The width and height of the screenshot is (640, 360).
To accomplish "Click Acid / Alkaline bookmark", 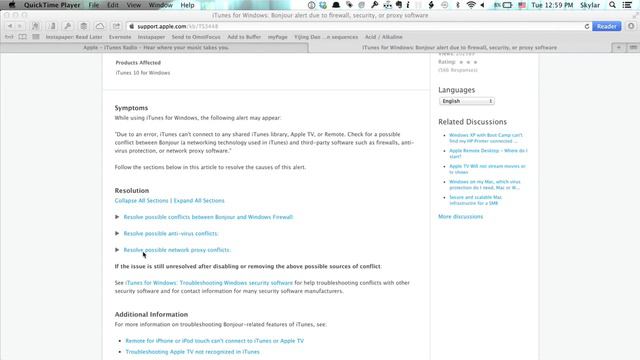I will pos(384,37).
